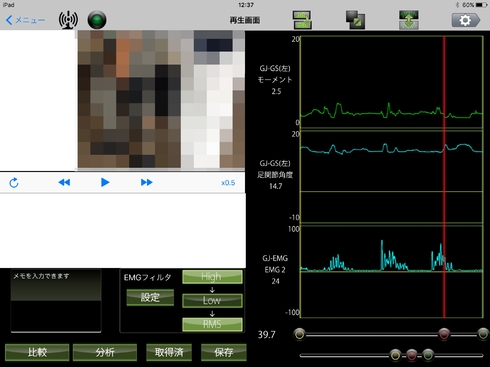The height and width of the screenshot is (367, 490).
Task: Tap the memo input box
Action: [56, 301]
